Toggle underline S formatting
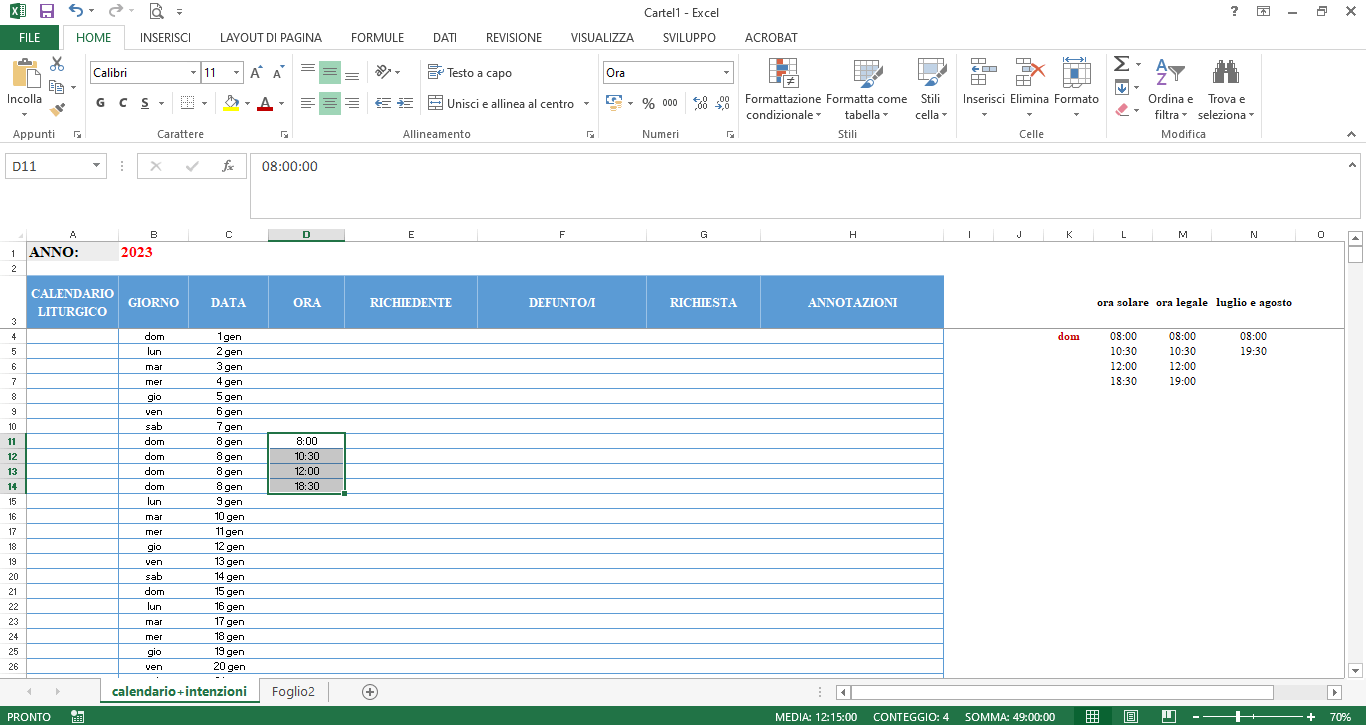The width and height of the screenshot is (1366, 725). click(x=145, y=103)
